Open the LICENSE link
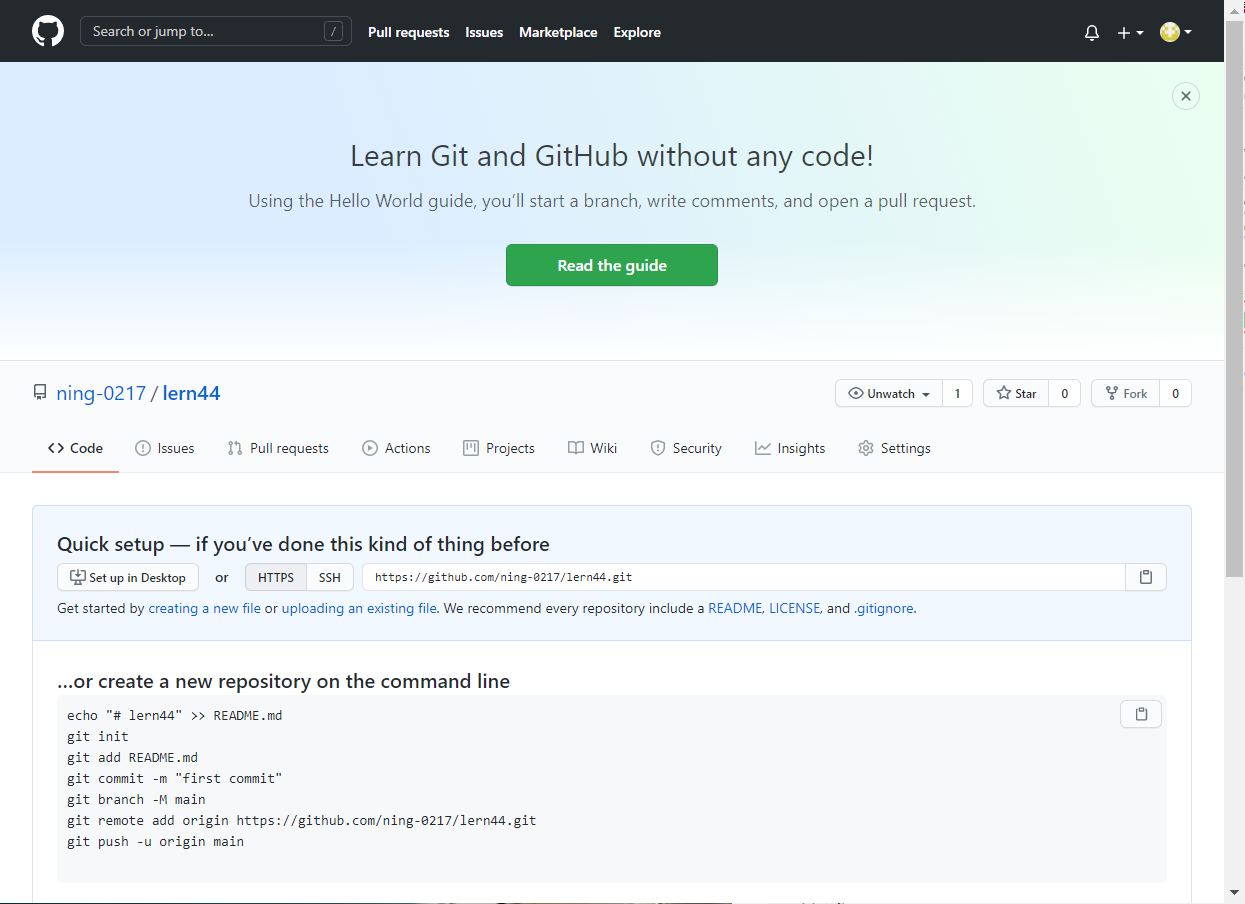Screen dimensions: 1245x904 tap(795, 608)
